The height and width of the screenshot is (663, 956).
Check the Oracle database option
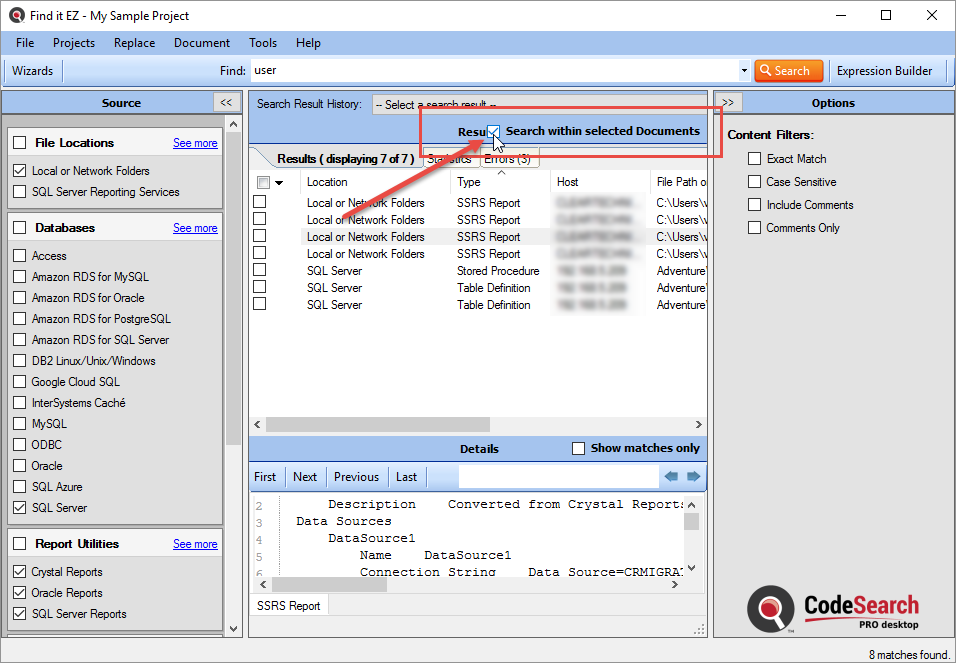click(x=20, y=465)
